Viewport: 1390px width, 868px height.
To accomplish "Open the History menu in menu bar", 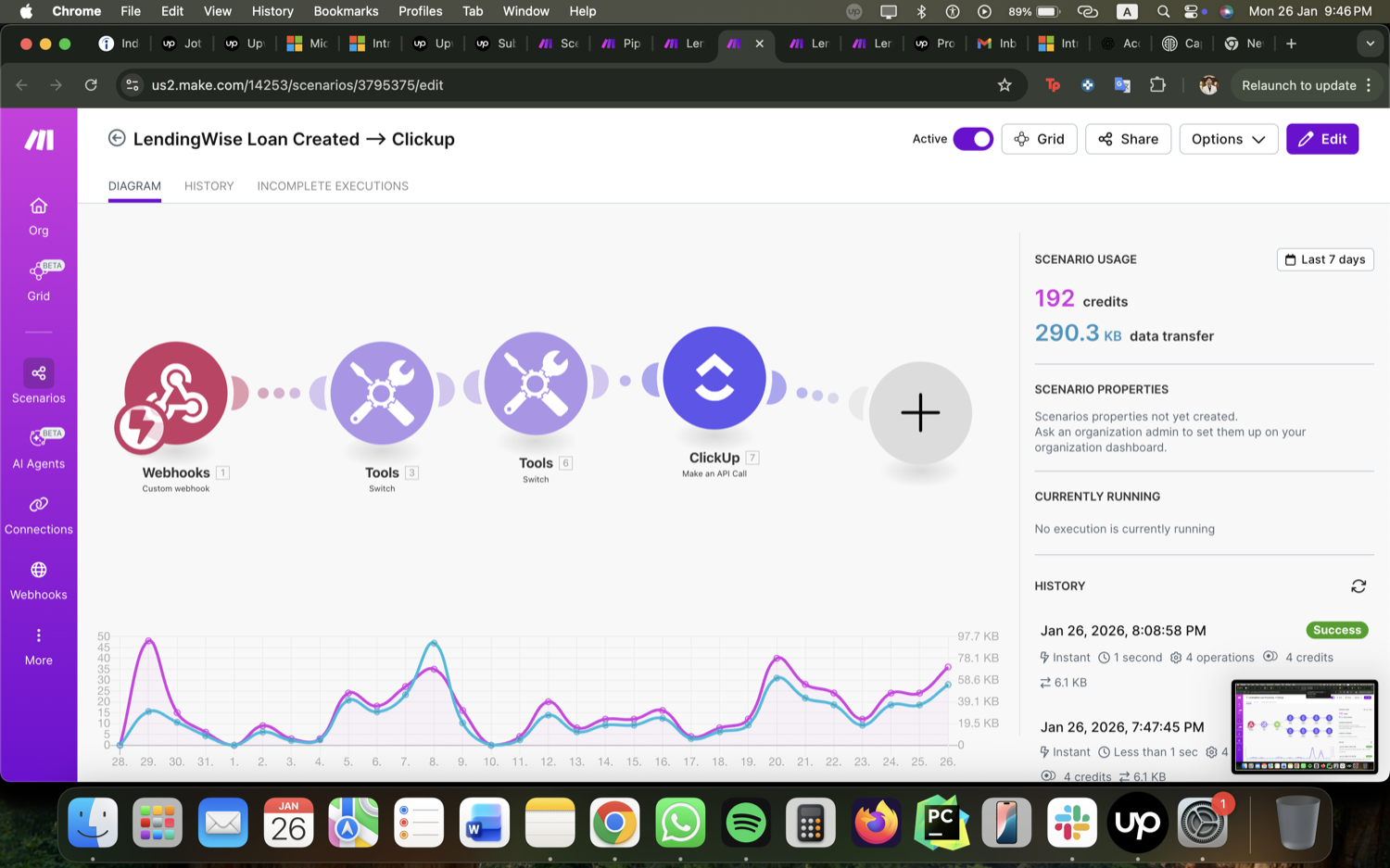I will coord(272,11).
